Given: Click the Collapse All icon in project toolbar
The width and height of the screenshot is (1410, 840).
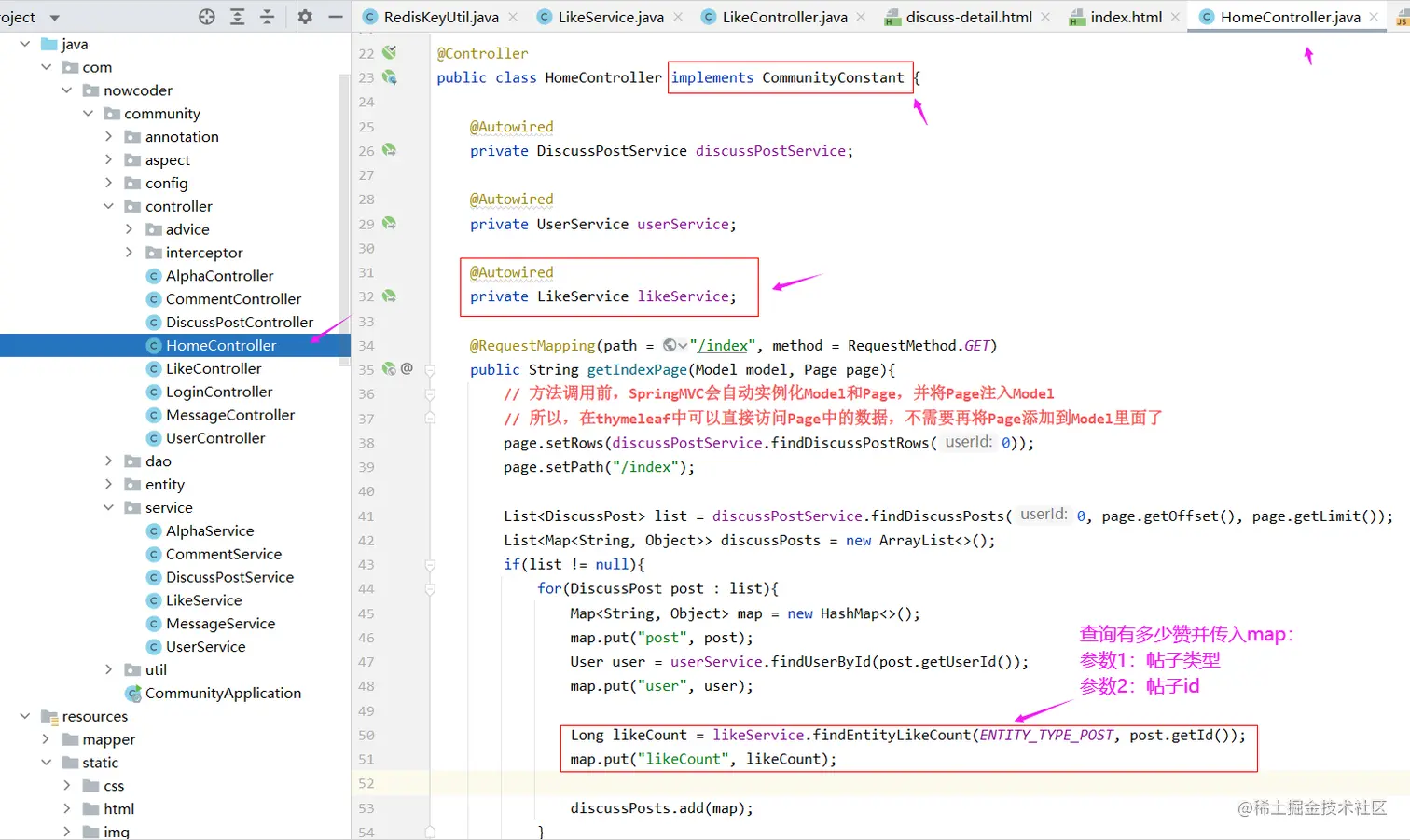Looking at the screenshot, I should pos(268,17).
